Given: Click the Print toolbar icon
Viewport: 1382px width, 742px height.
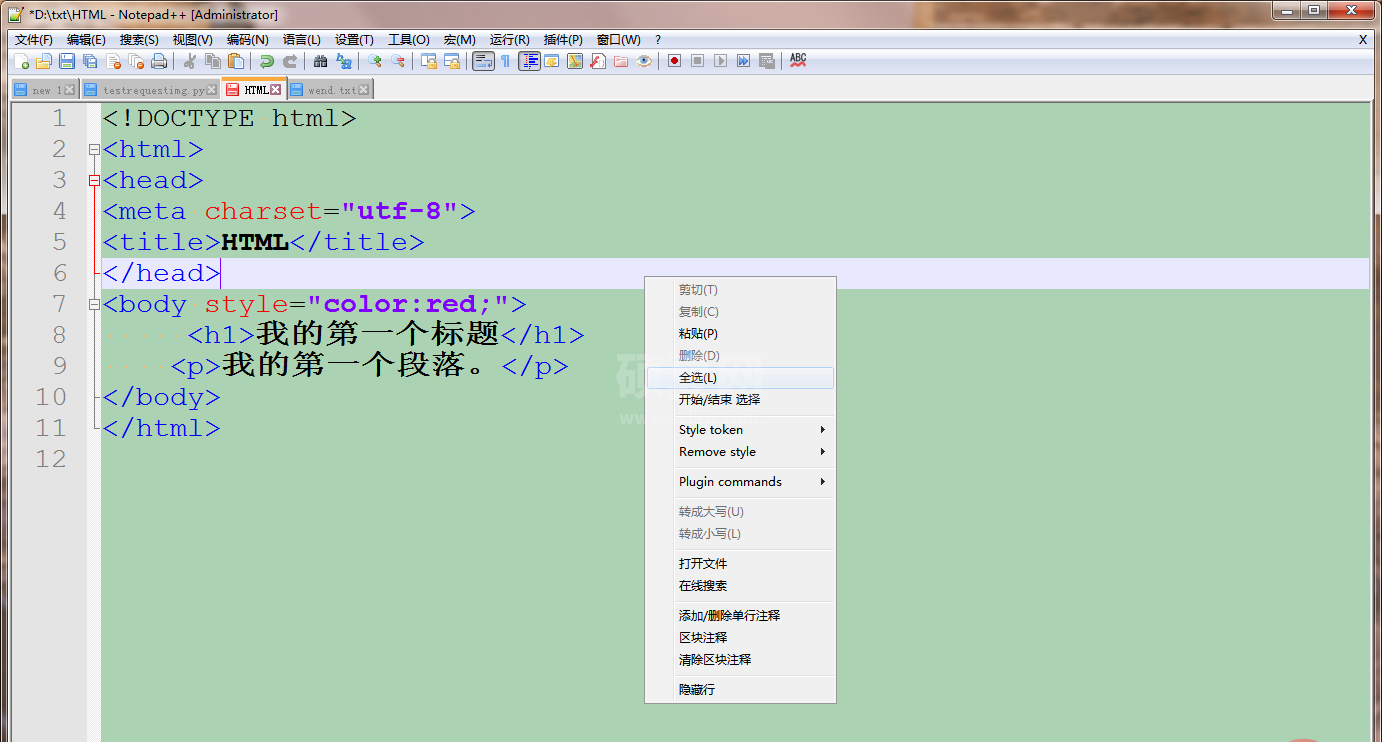Looking at the screenshot, I should coord(158,61).
